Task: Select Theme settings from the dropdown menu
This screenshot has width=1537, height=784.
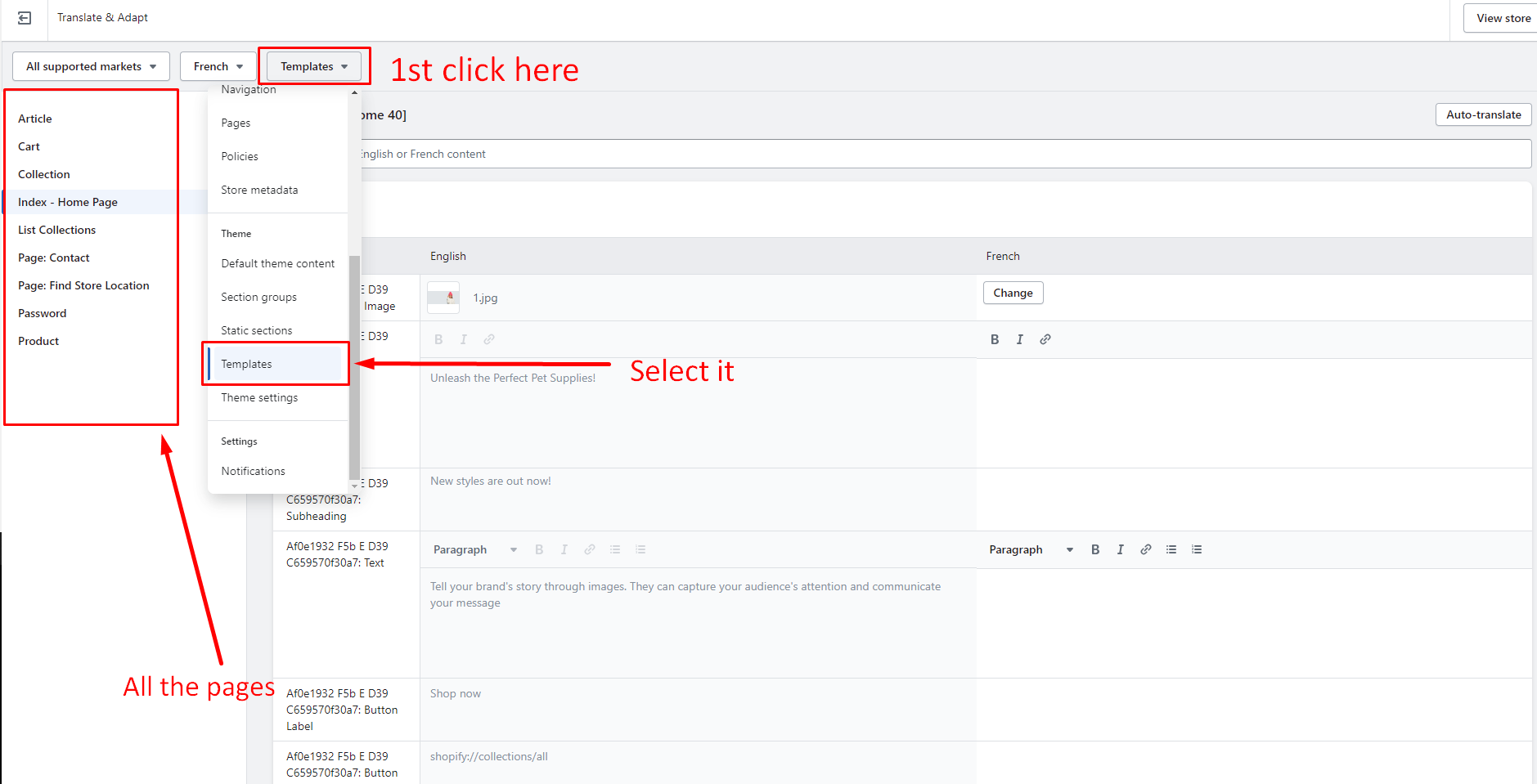Action: [x=259, y=397]
